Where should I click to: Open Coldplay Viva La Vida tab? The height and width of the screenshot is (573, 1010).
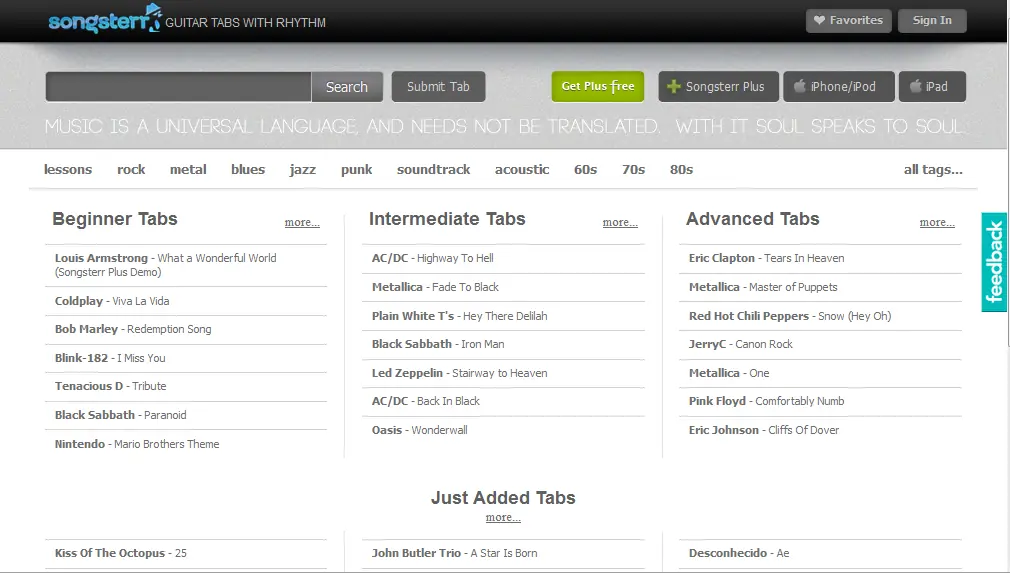[112, 301]
